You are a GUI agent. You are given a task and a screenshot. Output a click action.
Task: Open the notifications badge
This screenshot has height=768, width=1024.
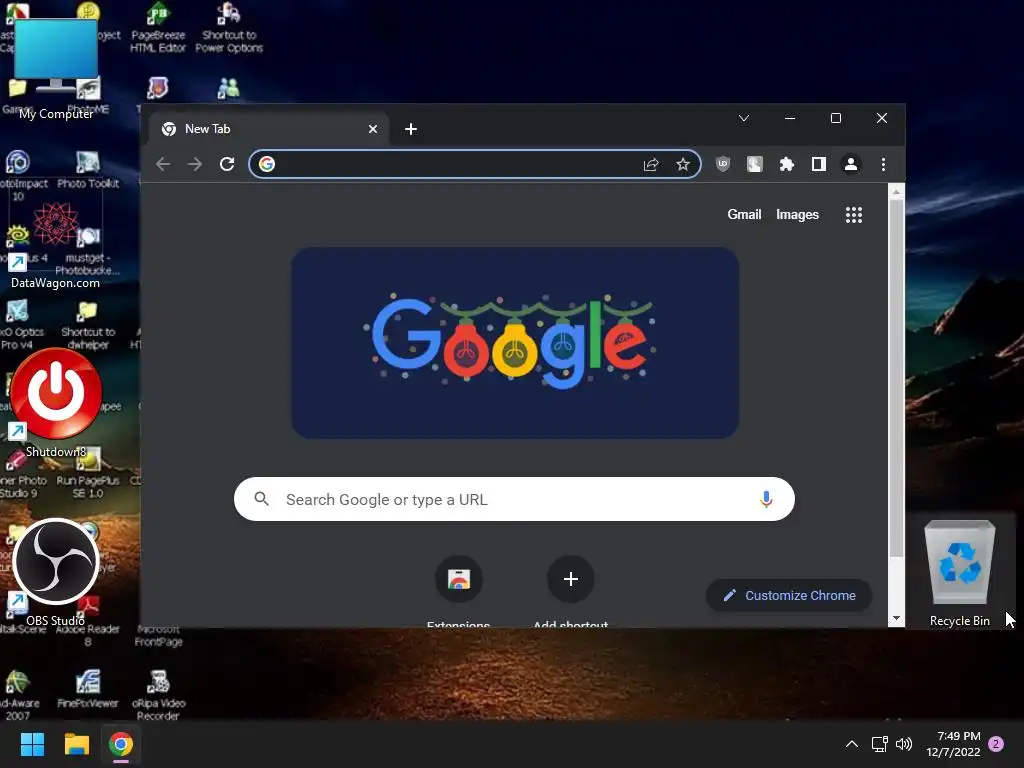996,744
